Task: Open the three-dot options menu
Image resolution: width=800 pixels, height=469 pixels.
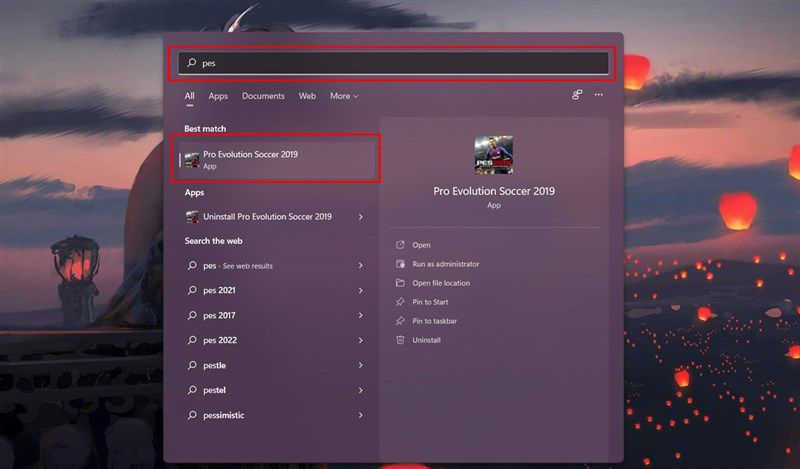Action: pos(598,95)
